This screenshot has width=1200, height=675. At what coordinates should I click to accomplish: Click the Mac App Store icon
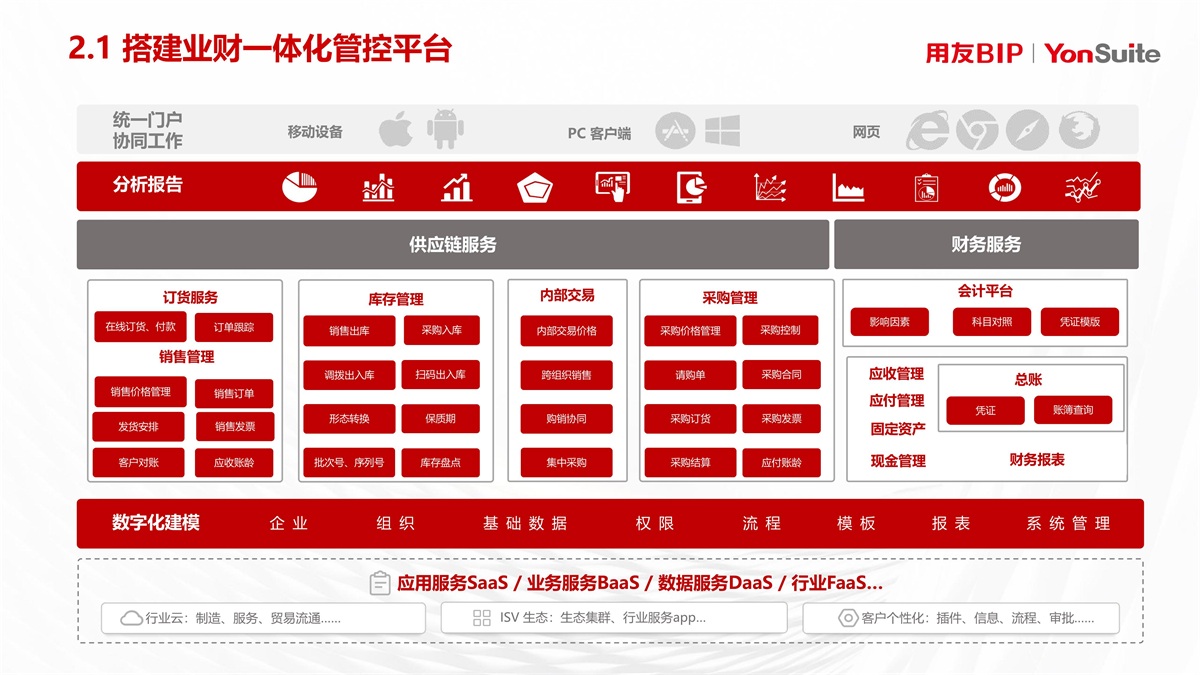click(675, 131)
